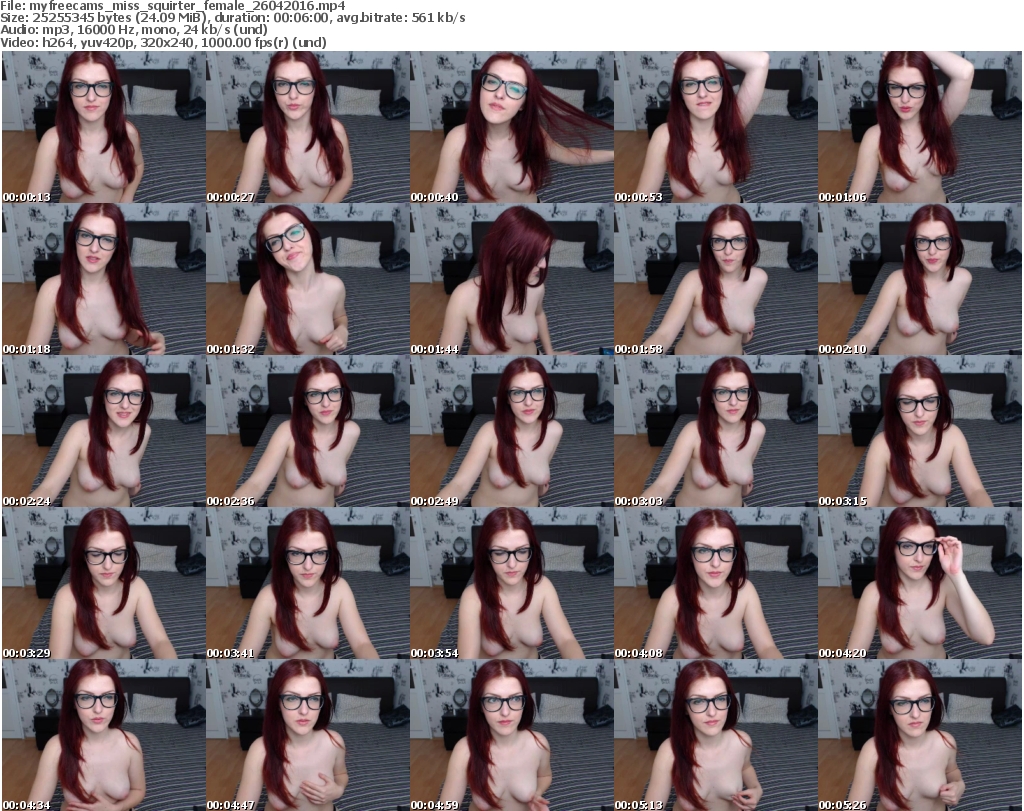This screenshot has width=1024, height=811.
Task: Select the thumbnail stamped 00:00:27
Action: point(308,127)
